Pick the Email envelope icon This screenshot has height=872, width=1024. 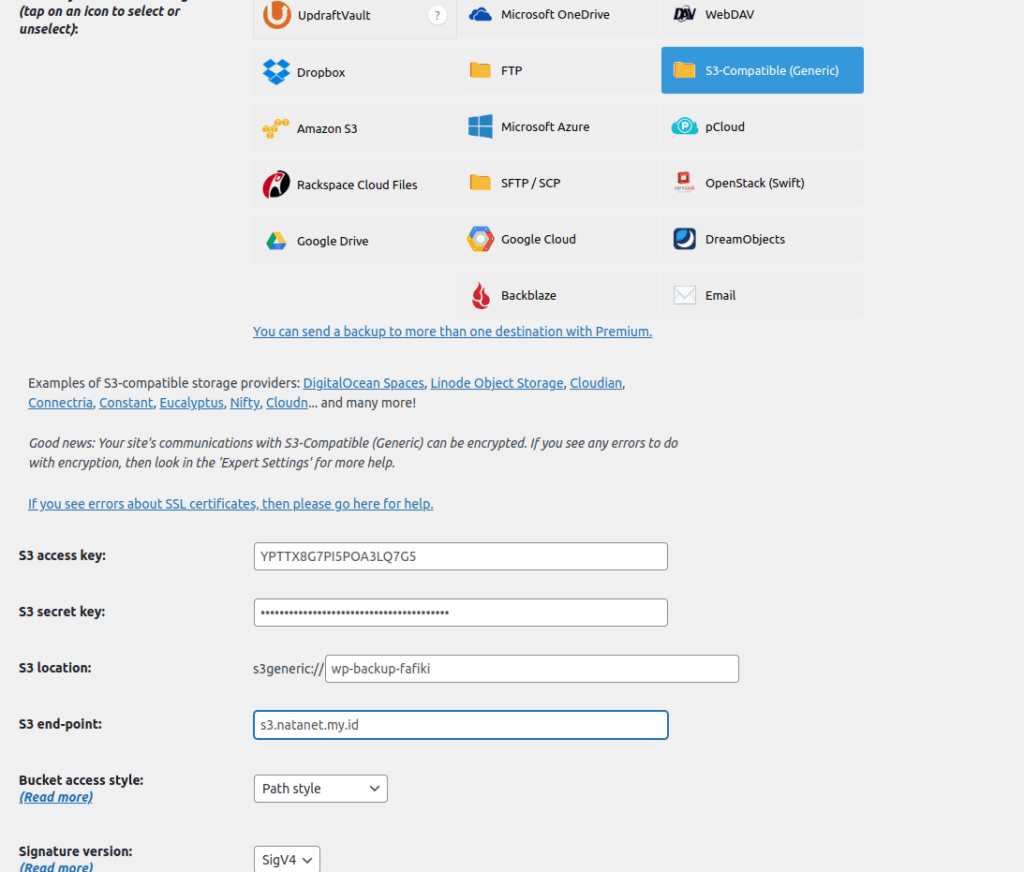[x=684, y=295]
